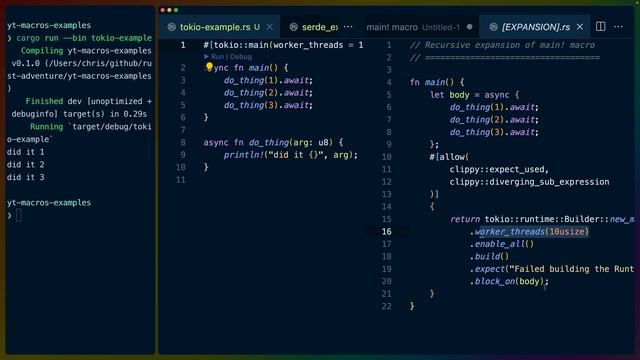Viewport: 640px width, 360px height.
Task: Click line number 16 in expansion editor
Action: coord(387,231)
